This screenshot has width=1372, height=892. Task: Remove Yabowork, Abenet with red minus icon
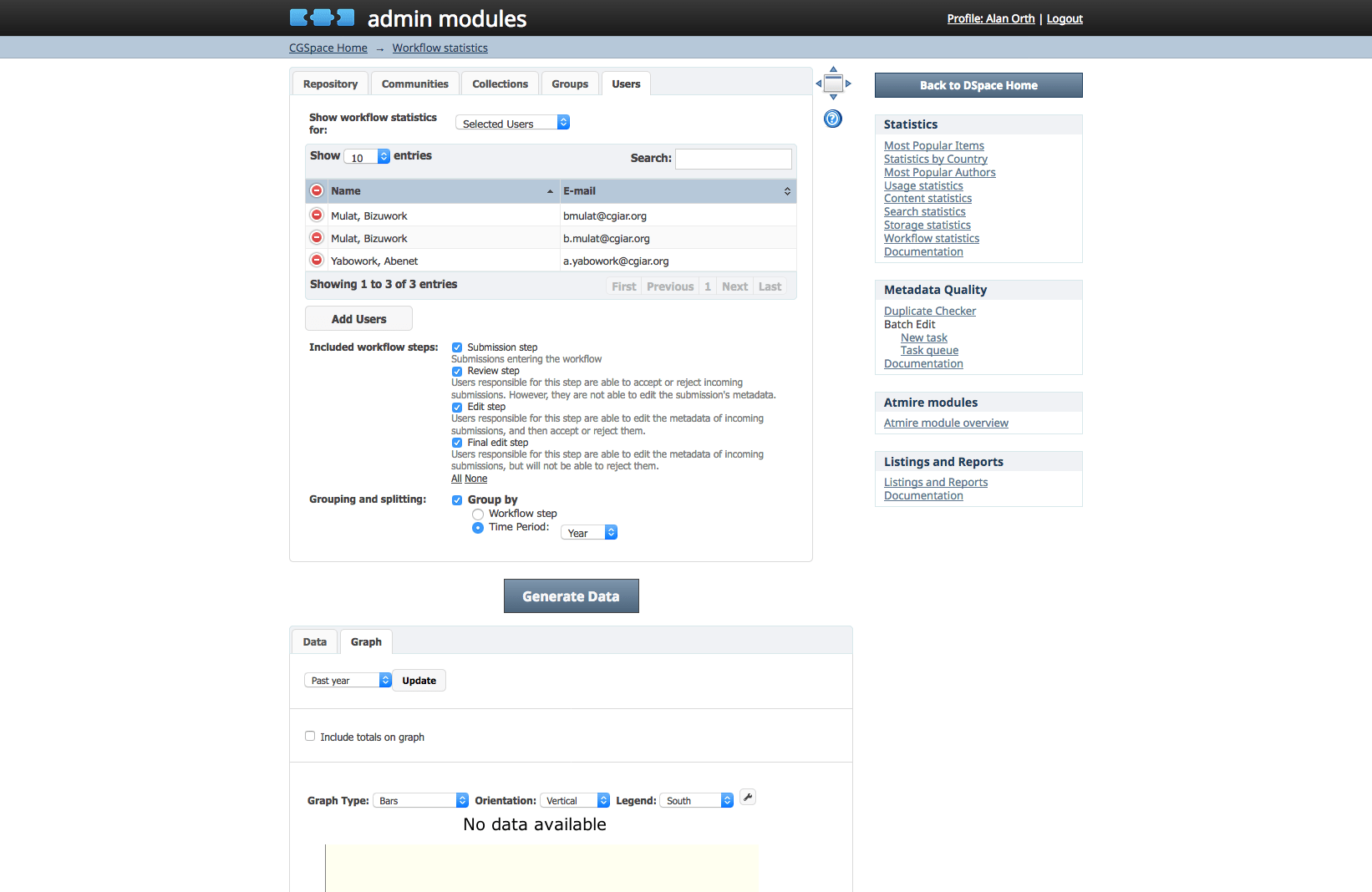[317, 260]
